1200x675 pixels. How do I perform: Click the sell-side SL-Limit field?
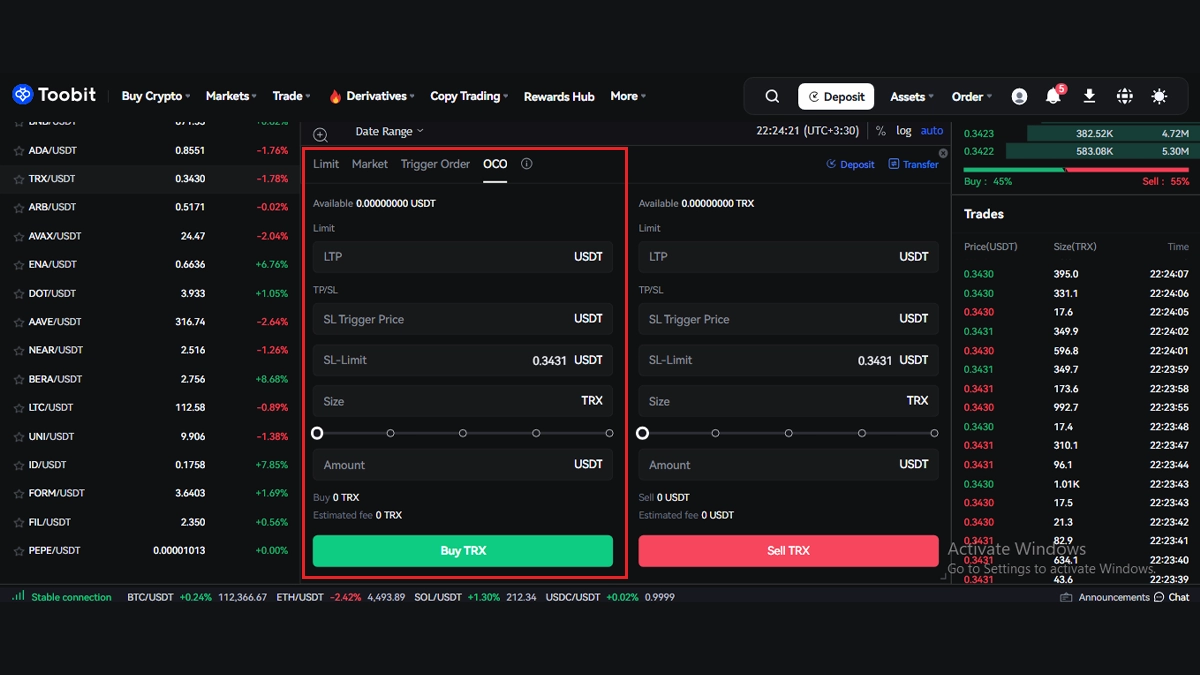(788, 360)
